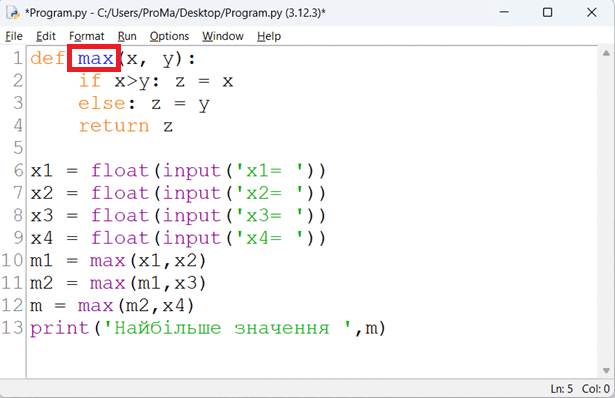Click the string 'x1= ' on line 6
The image size is (615, 398).
coord(269,171)
